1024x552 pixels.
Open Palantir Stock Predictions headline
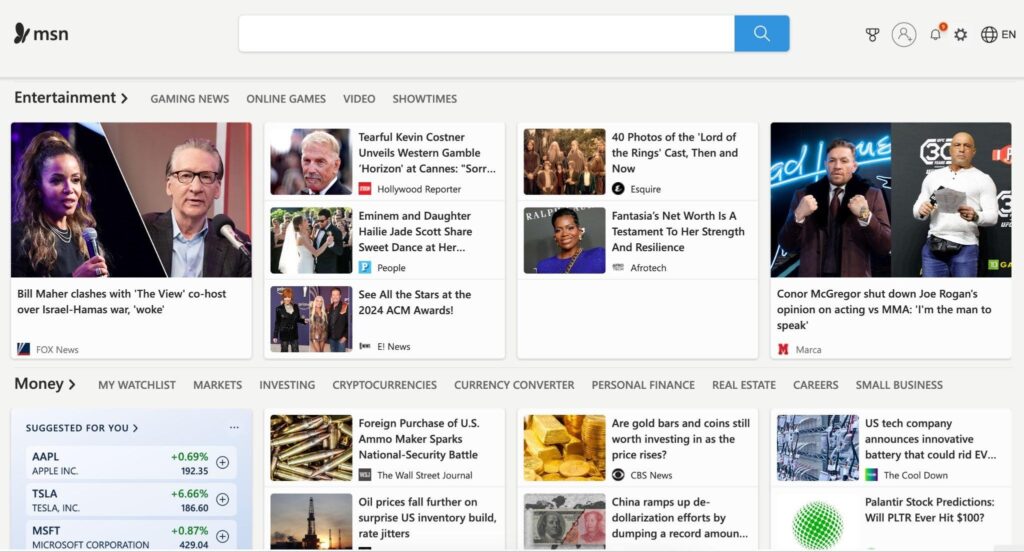929,510
